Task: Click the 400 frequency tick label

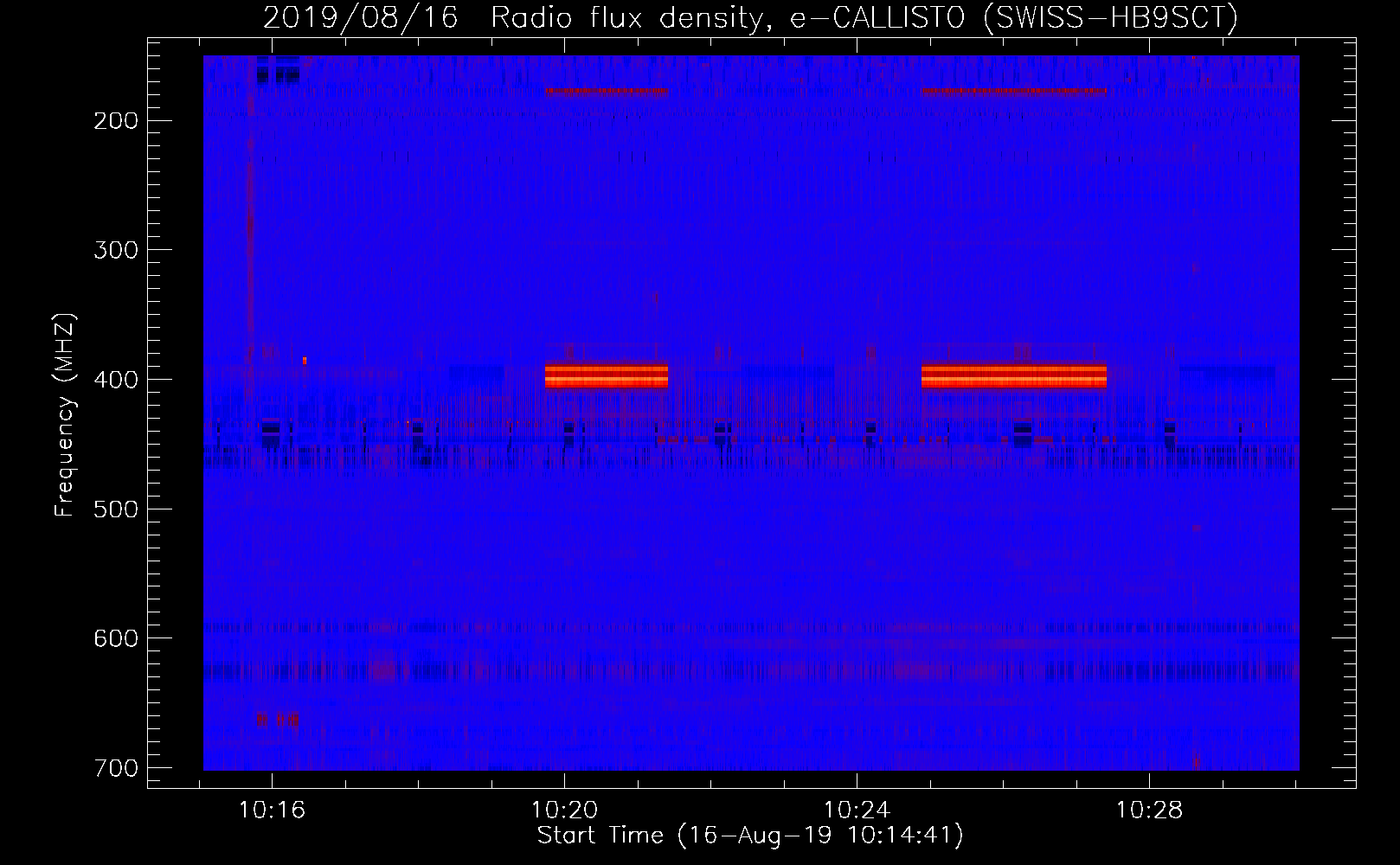Action: (115, 380)
